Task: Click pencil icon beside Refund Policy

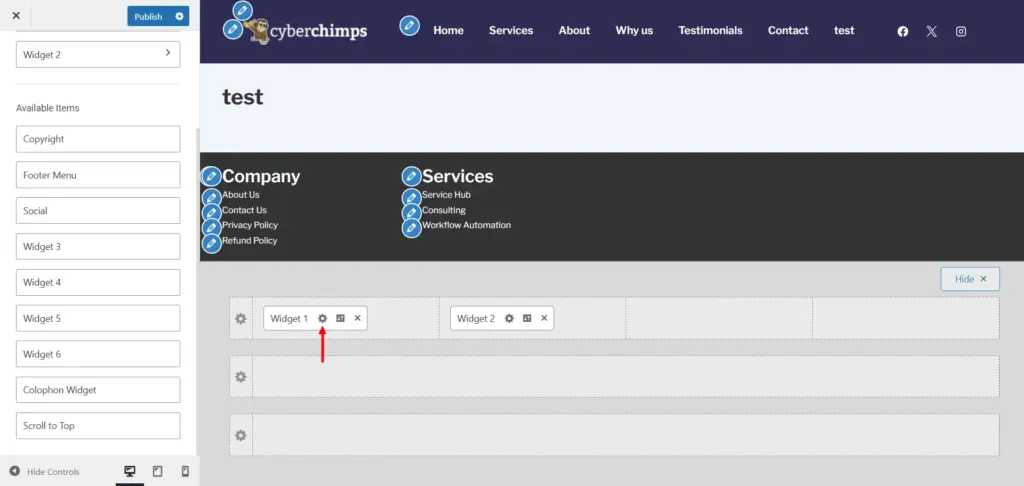Action: point(211,244)
